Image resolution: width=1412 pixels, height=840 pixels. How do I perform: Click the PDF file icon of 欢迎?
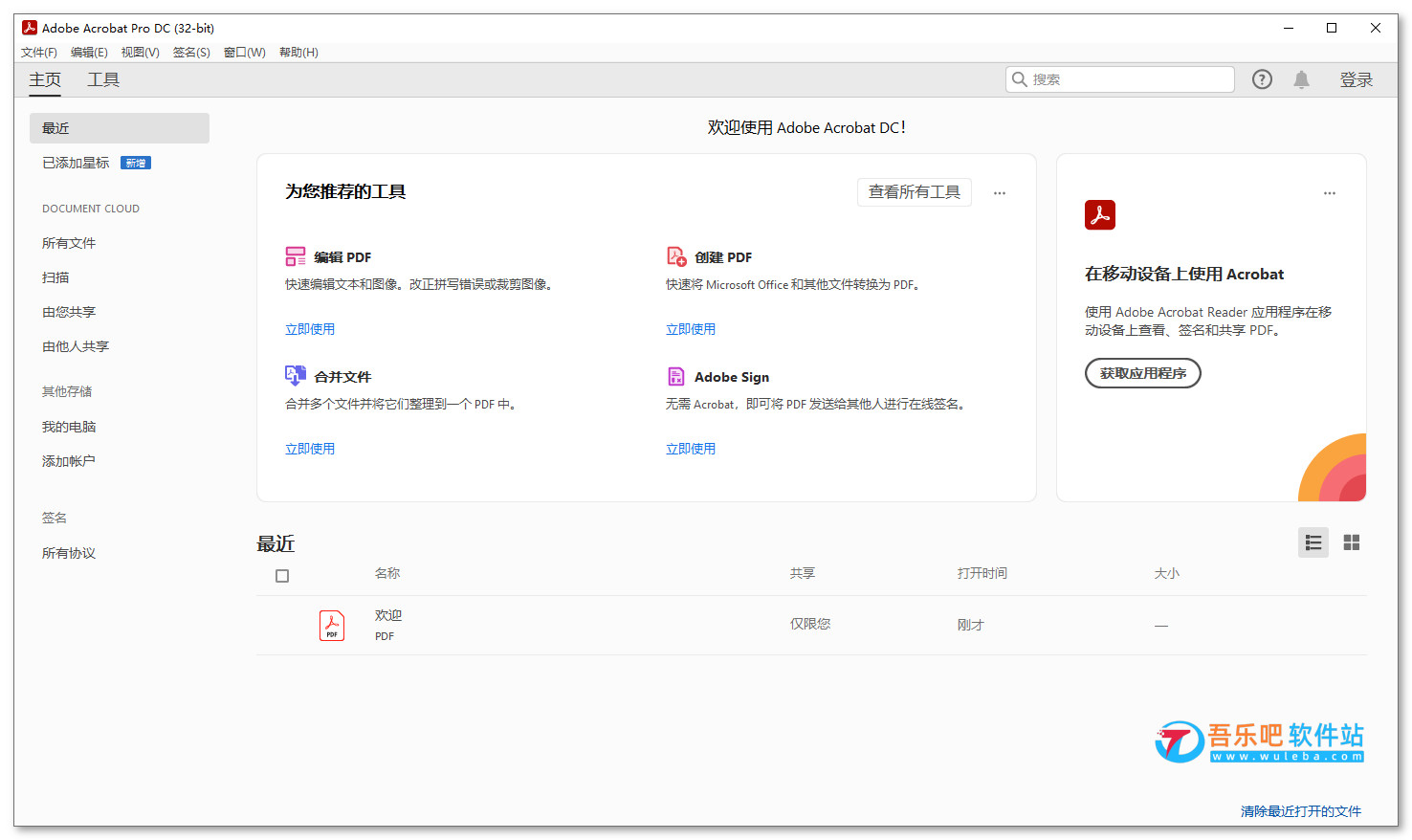click(332, 626)
